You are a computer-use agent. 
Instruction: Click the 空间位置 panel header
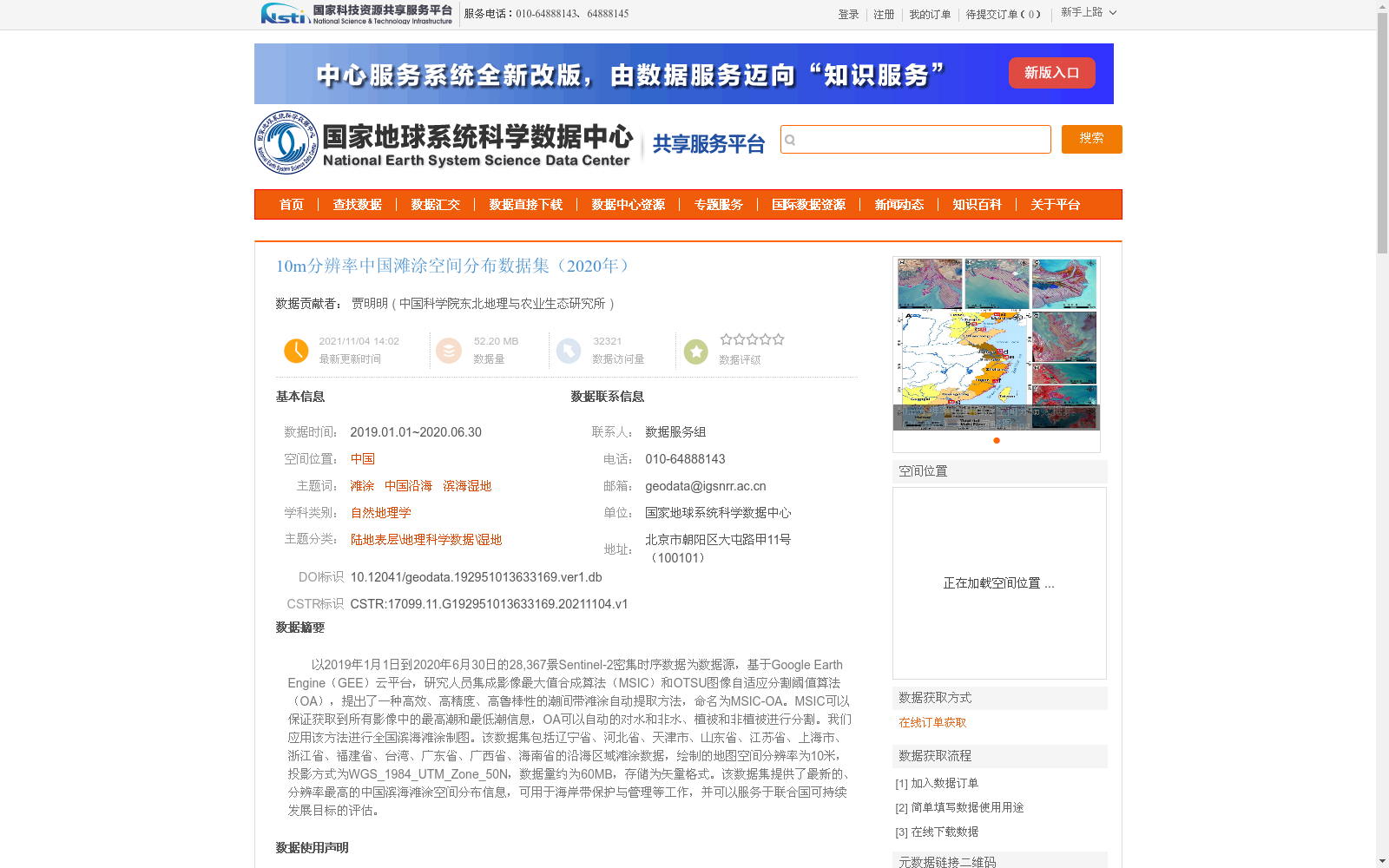1000,471
